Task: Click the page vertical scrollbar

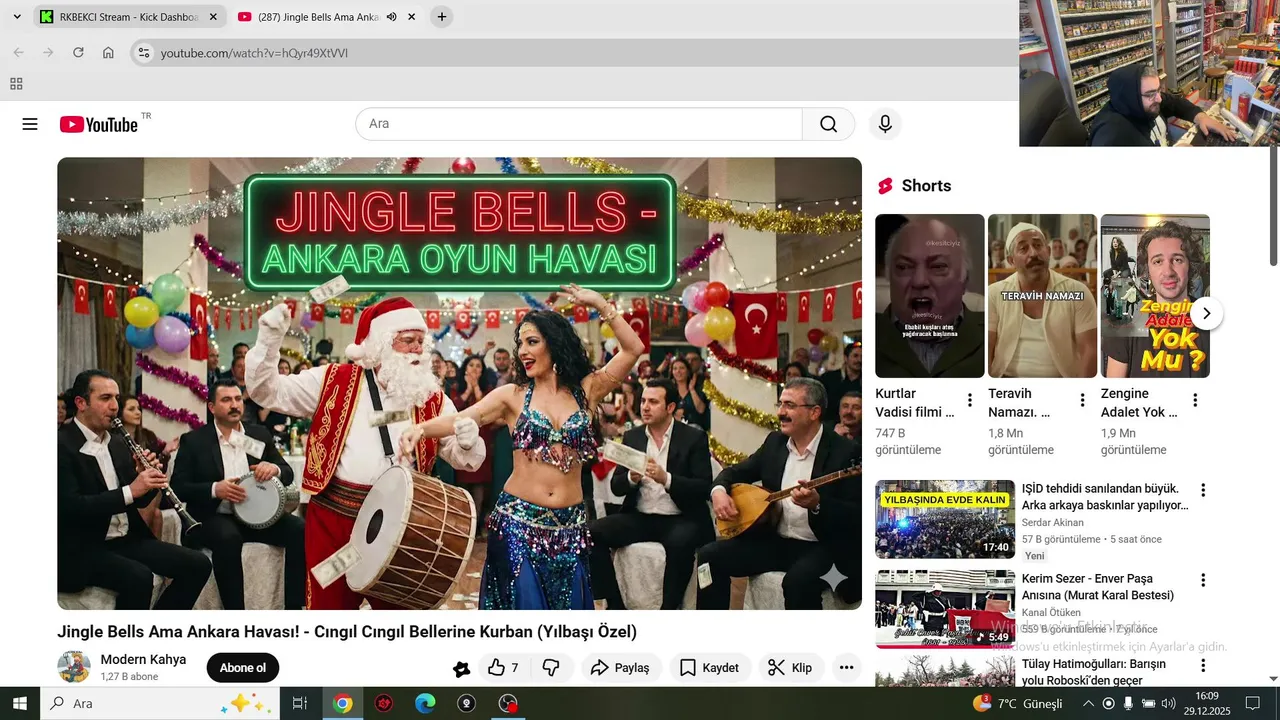Action: (1273, 206)
